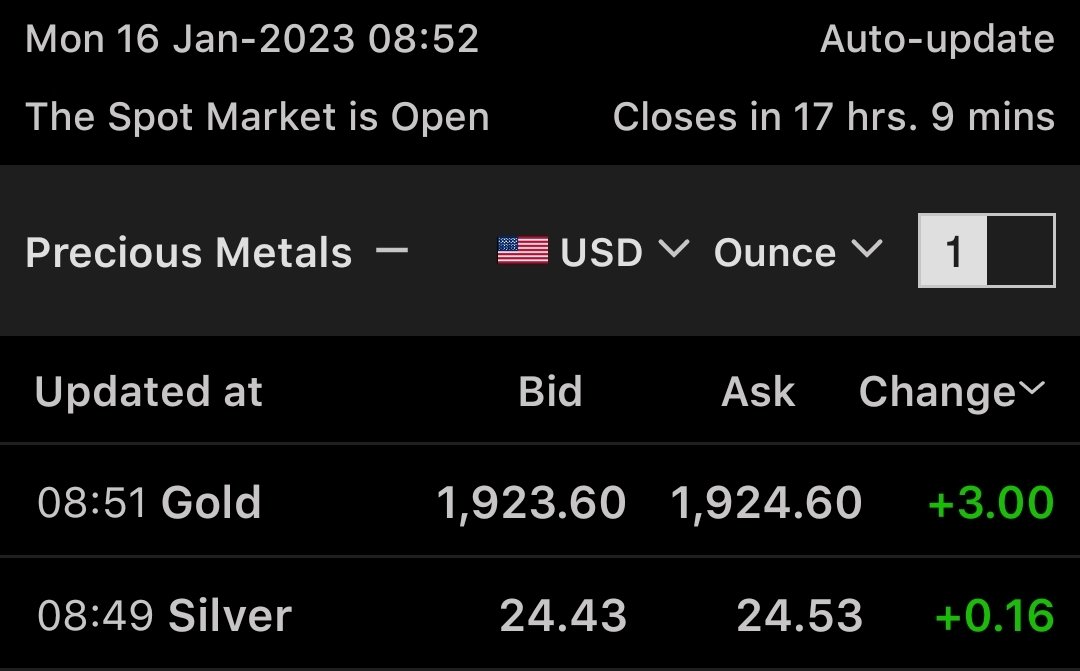Click the Precious Metals heading
The height and width of the screenshot is (671, 1080).
(189, 252)
